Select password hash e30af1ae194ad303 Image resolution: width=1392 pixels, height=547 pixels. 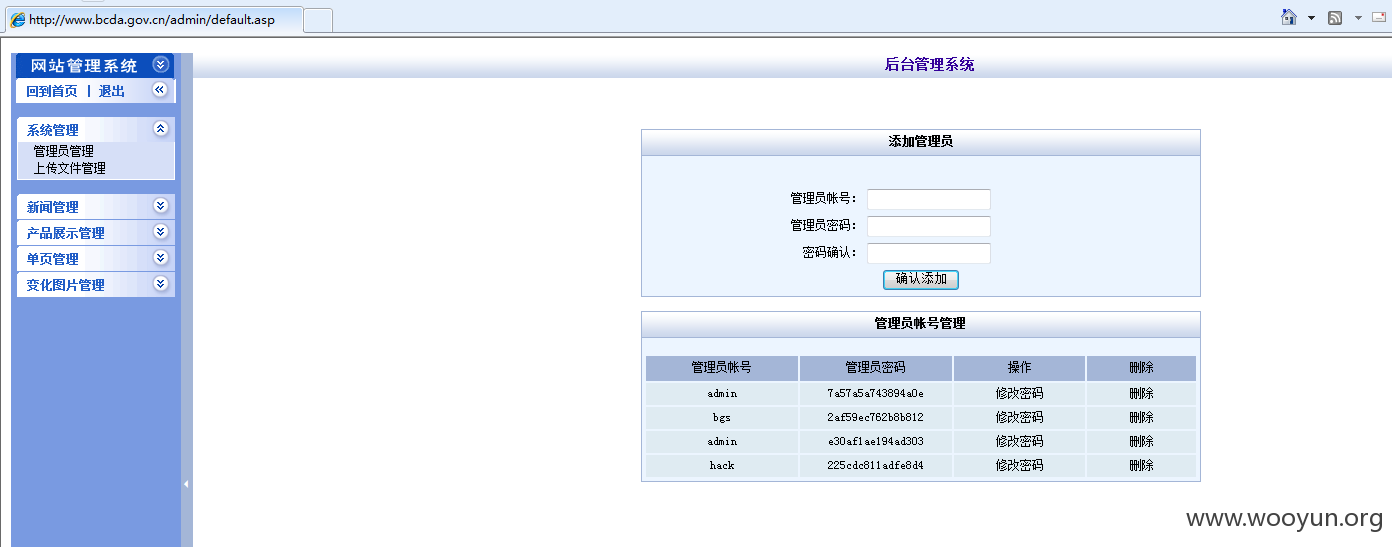(875, 441)
